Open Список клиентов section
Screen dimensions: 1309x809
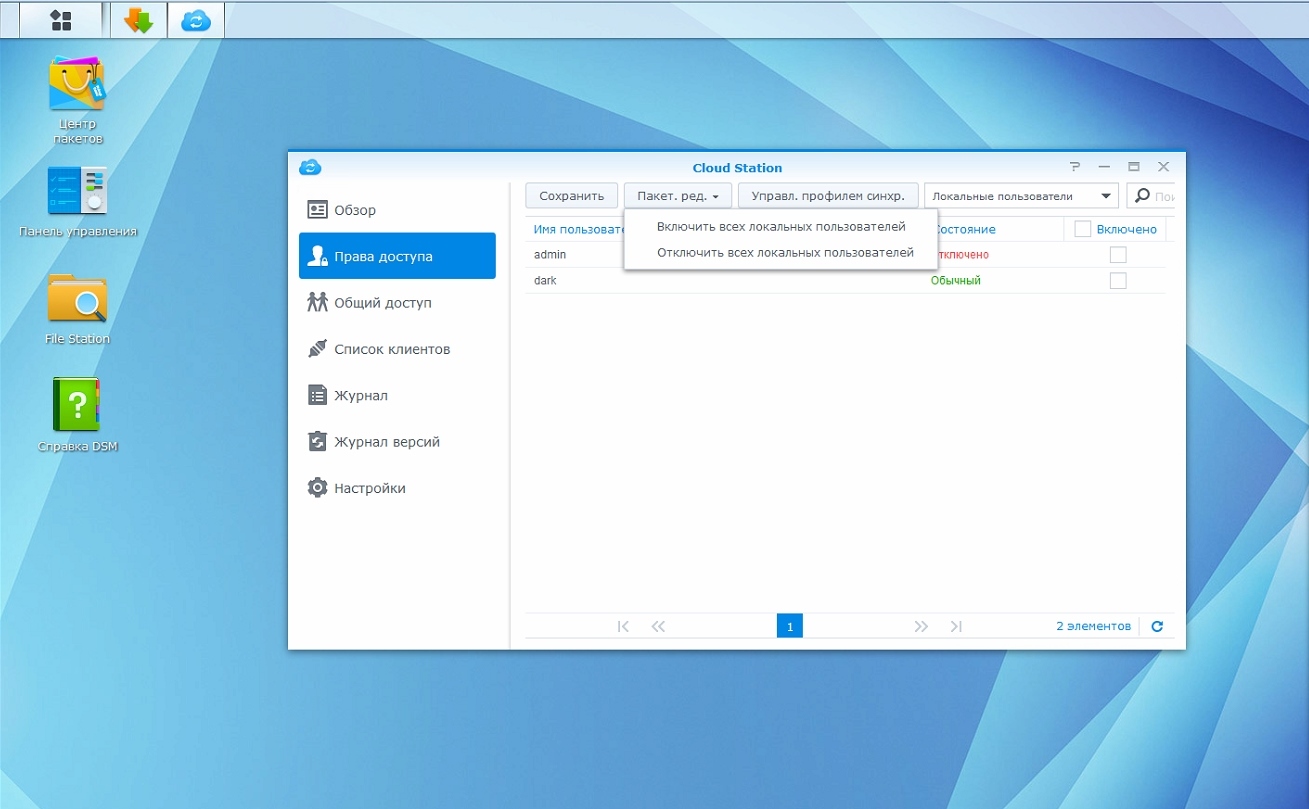397,349
